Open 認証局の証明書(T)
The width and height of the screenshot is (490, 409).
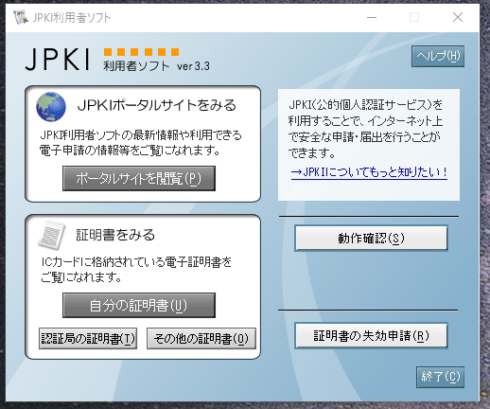[x=88, y=339]
